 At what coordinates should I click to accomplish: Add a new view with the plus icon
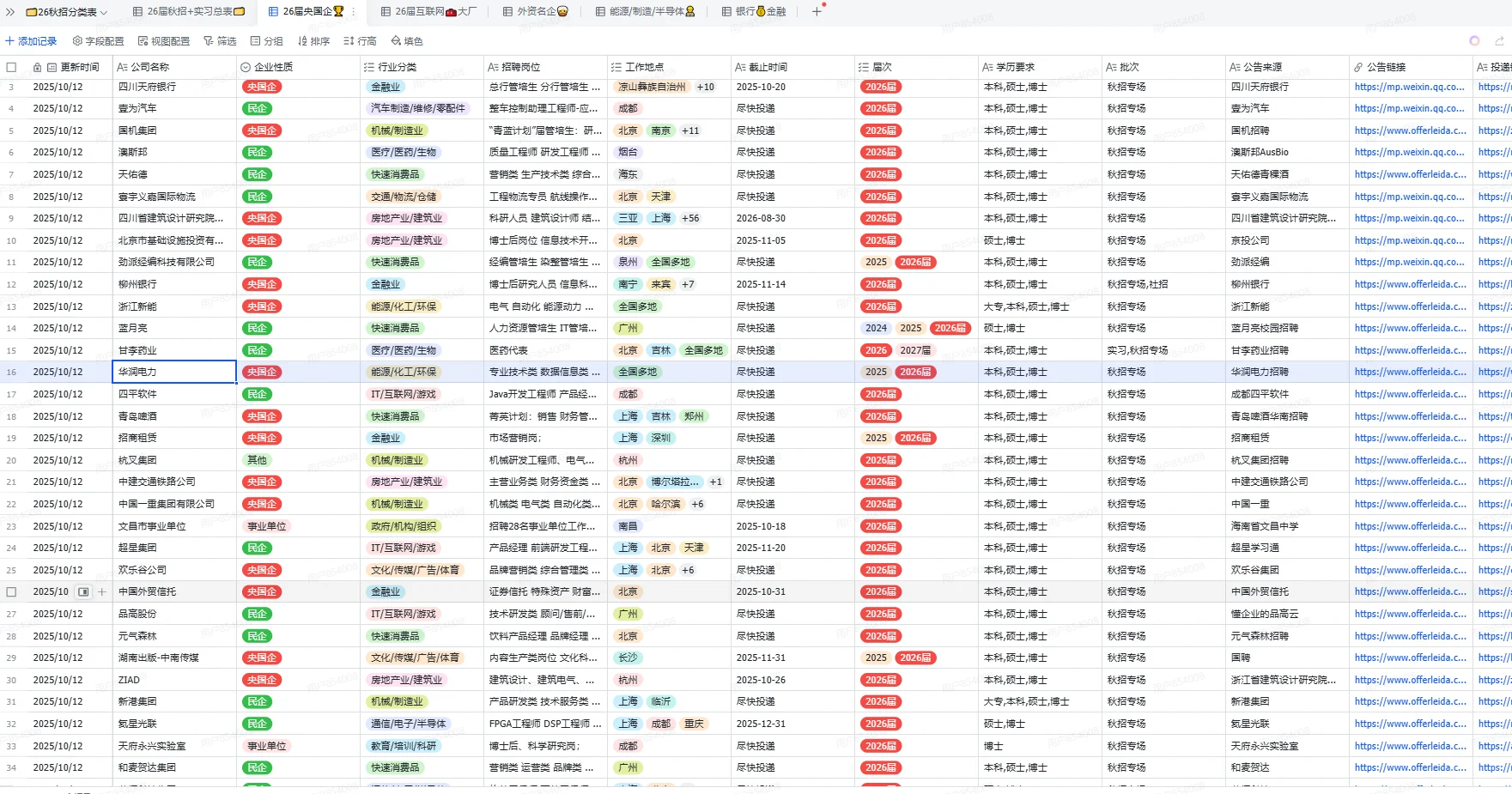817,12
